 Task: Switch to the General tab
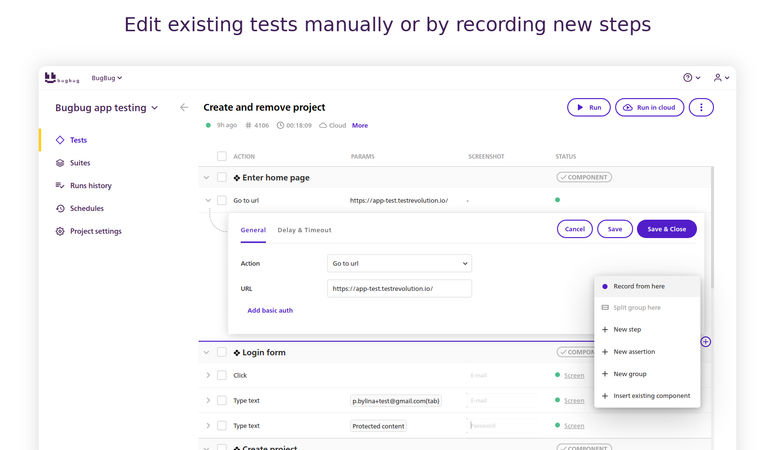point(253,230)
